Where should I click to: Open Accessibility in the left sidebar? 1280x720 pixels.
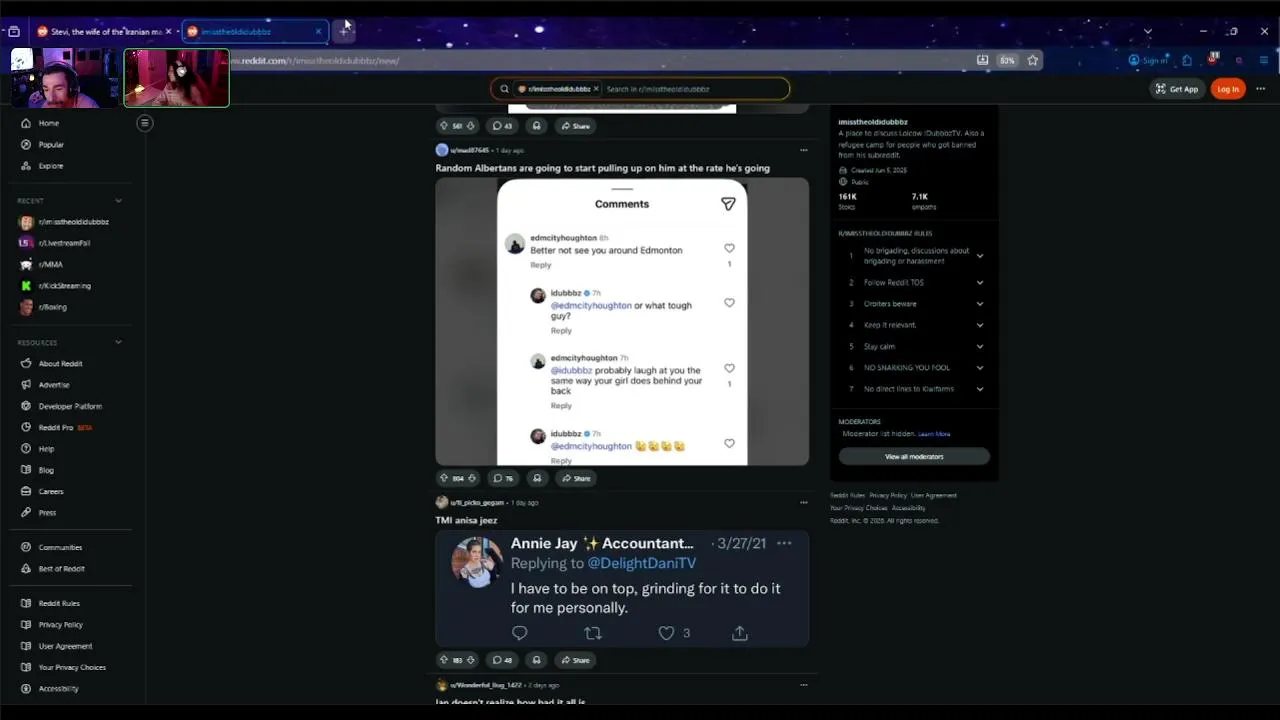[58, 689]
